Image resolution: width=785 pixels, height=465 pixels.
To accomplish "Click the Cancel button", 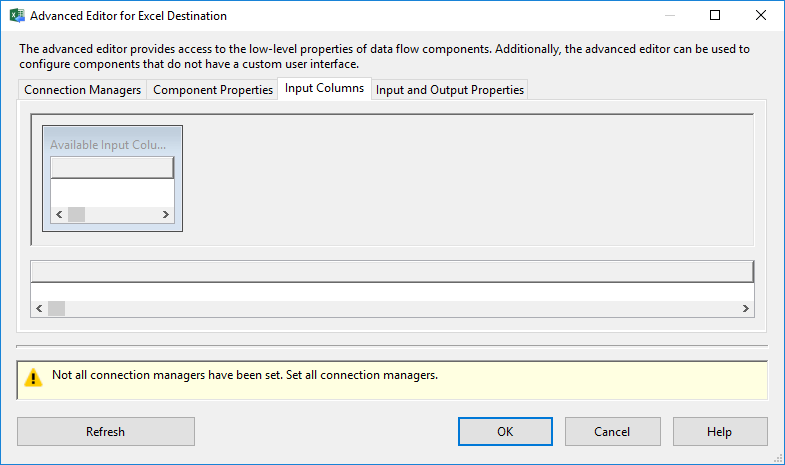I will click(x=612, y=431).
